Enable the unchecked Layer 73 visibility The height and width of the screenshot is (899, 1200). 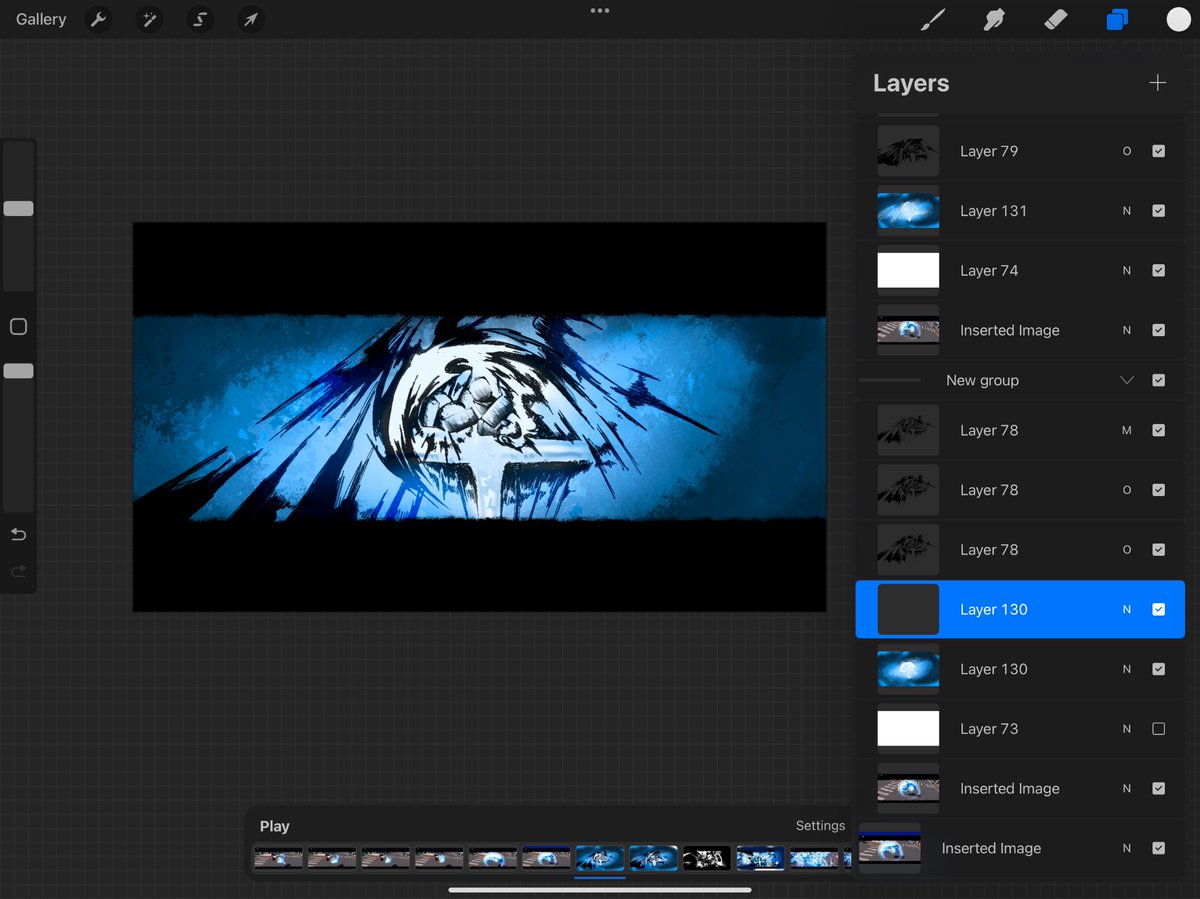pyautogui.click(x=1158, y=729)
